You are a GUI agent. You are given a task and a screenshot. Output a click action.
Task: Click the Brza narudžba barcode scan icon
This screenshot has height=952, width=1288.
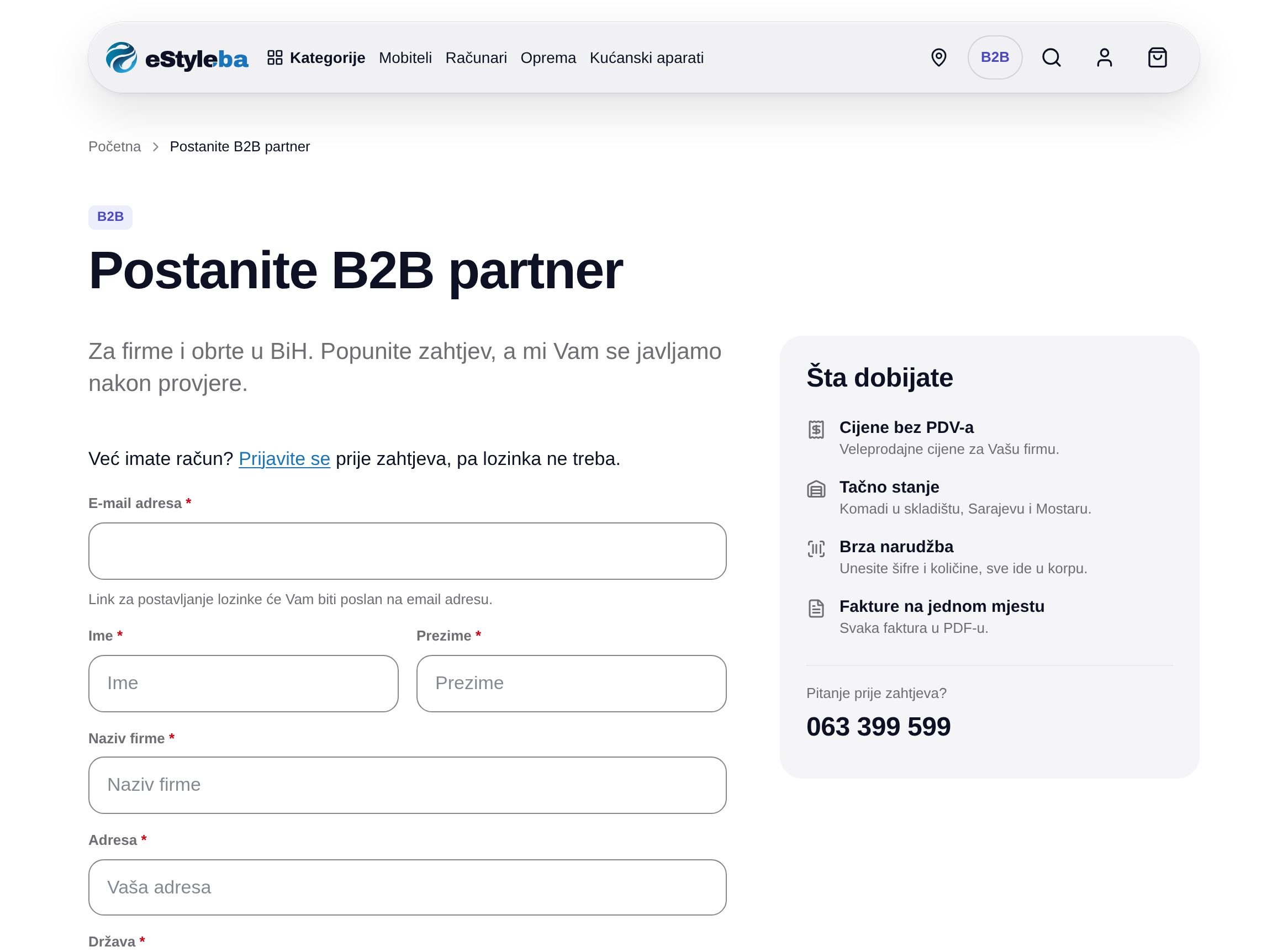click(816, 548)
